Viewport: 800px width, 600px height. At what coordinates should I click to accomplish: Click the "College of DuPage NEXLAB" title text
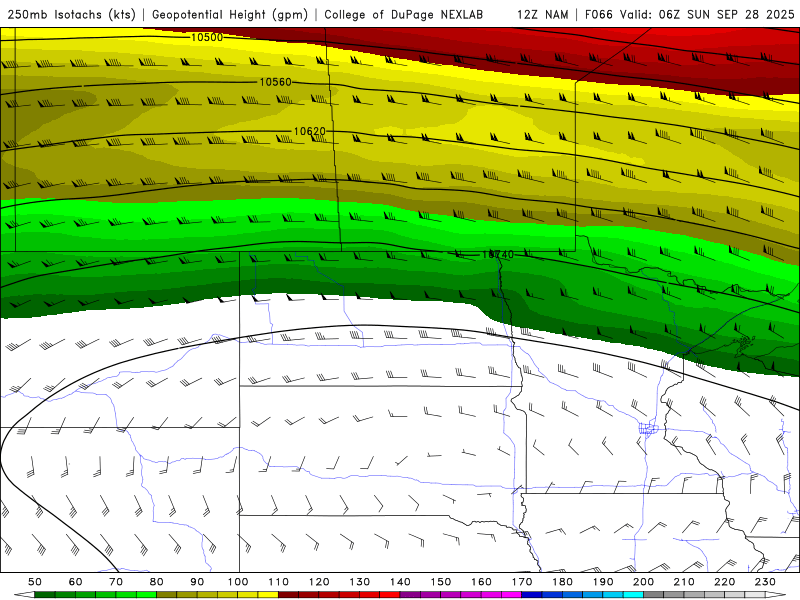(x=404, y=15)
